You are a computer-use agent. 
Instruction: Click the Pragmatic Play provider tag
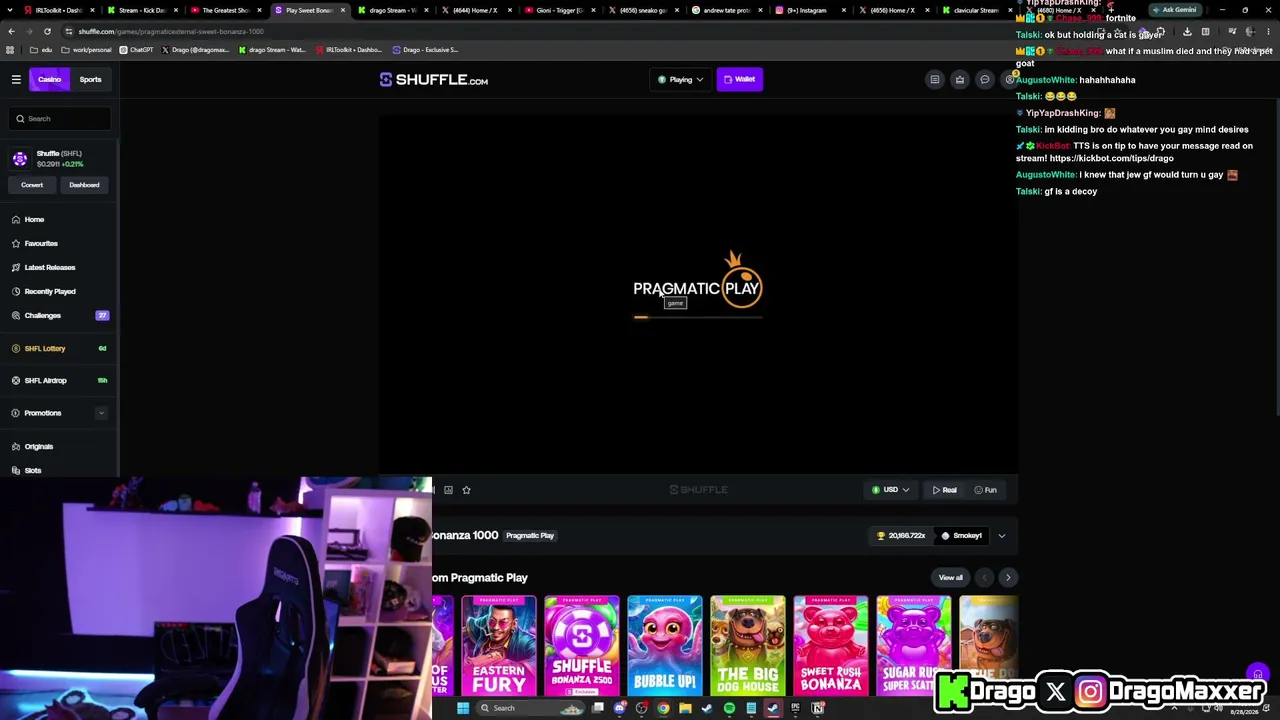click(x=530, y=536)
